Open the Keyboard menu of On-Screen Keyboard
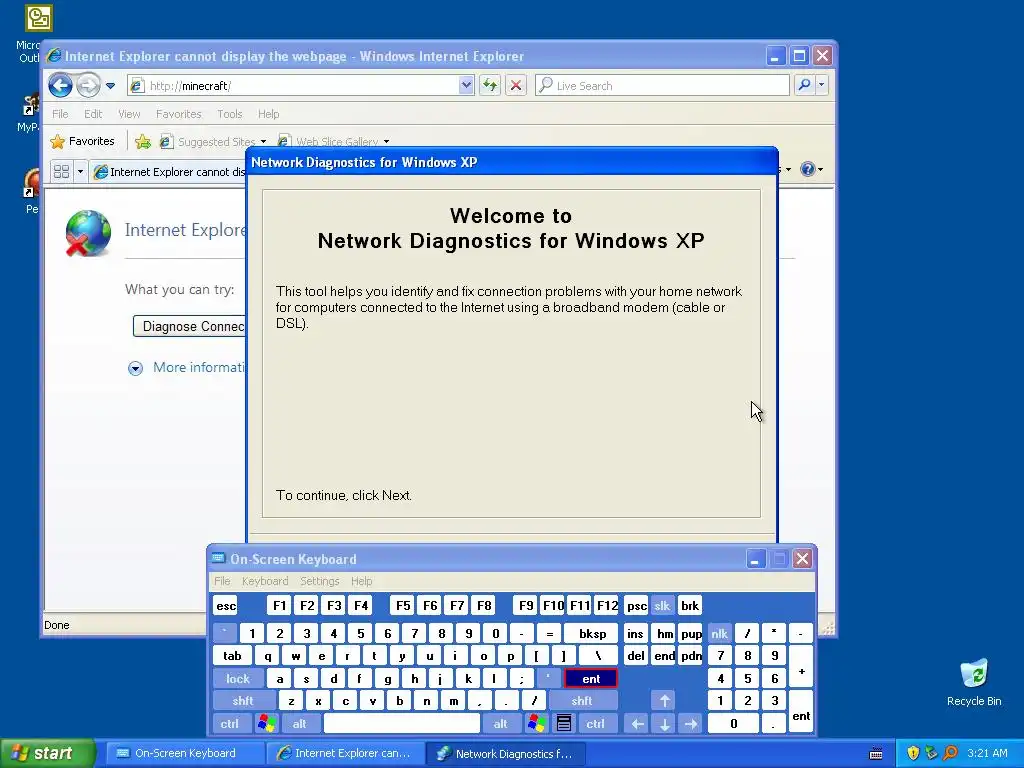This screenshot has height=768, width=1024. pos(264,581)
